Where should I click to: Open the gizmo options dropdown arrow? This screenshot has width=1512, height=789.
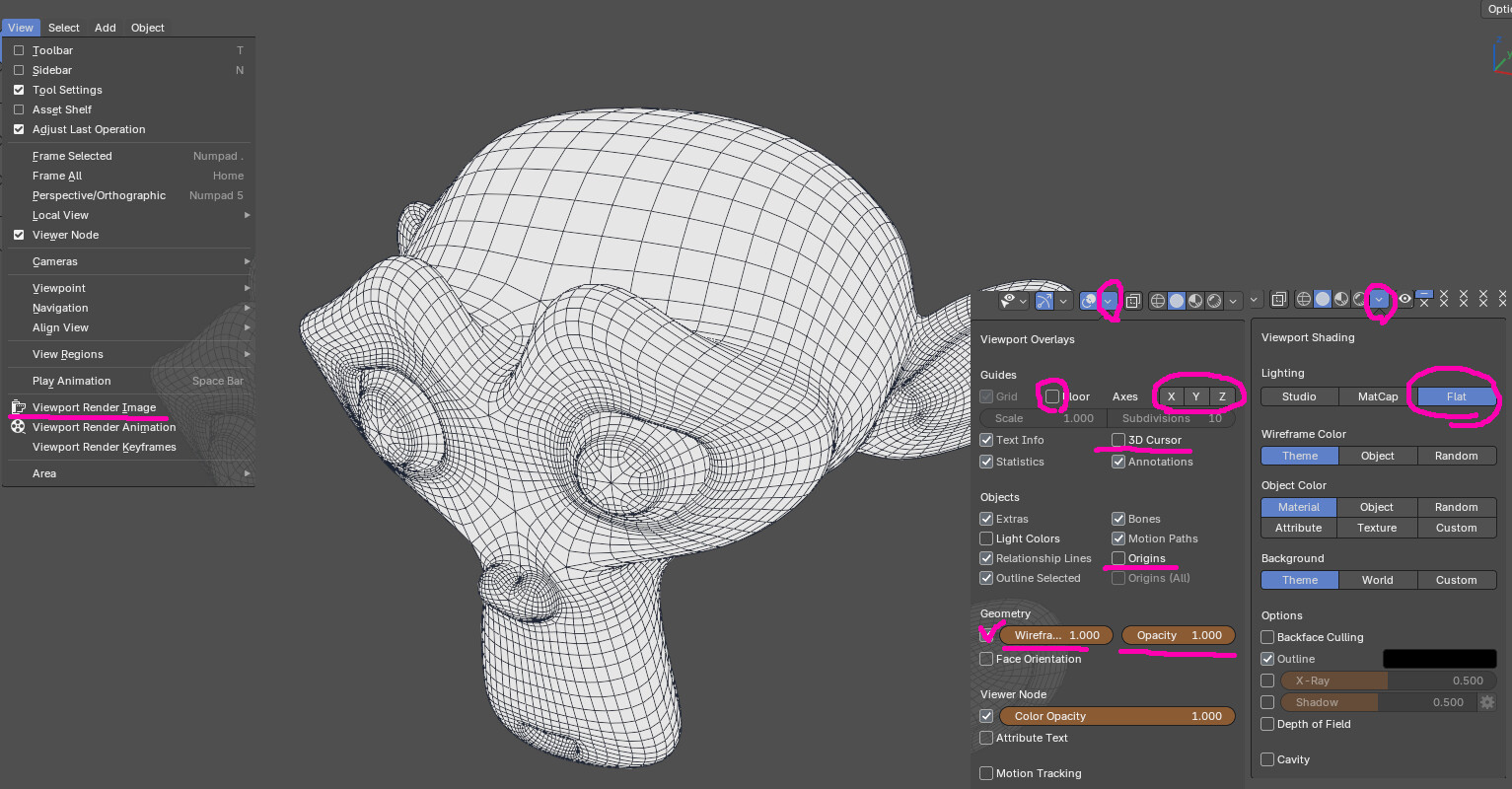pyautogui.click(x=1063, y=301)
